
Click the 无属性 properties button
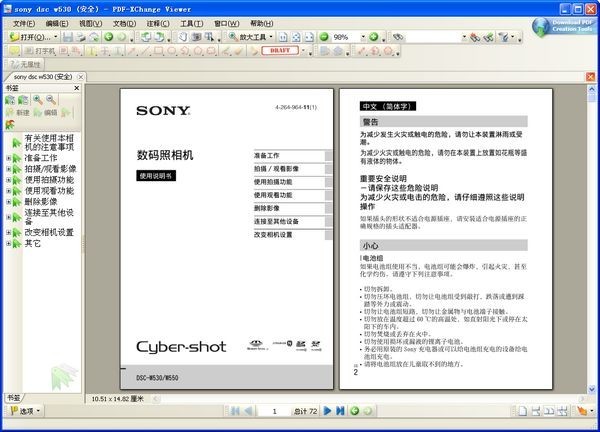pos(25,64)
